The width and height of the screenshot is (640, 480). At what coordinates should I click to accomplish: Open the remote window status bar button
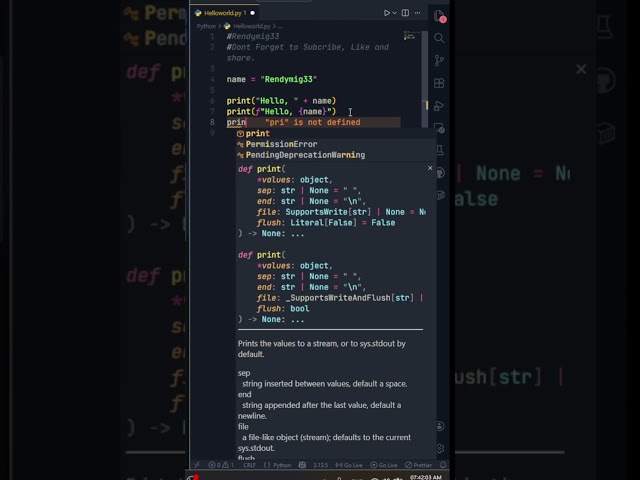[x=197, y=464]
